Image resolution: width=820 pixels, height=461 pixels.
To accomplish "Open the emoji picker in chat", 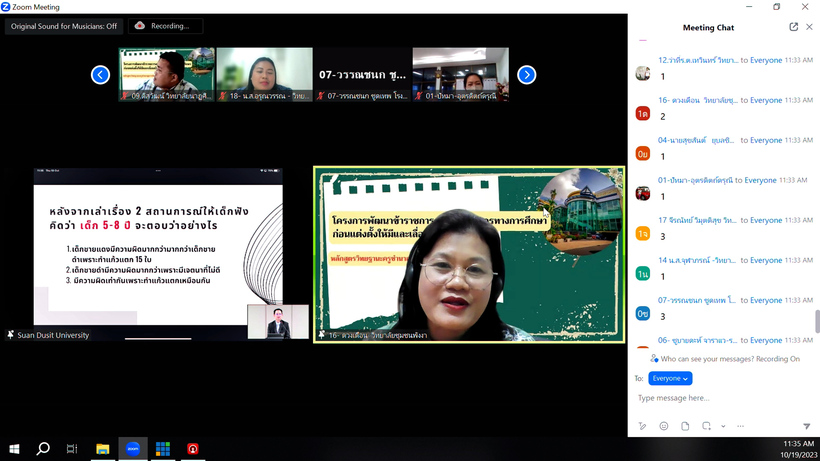I will (663, 426).
